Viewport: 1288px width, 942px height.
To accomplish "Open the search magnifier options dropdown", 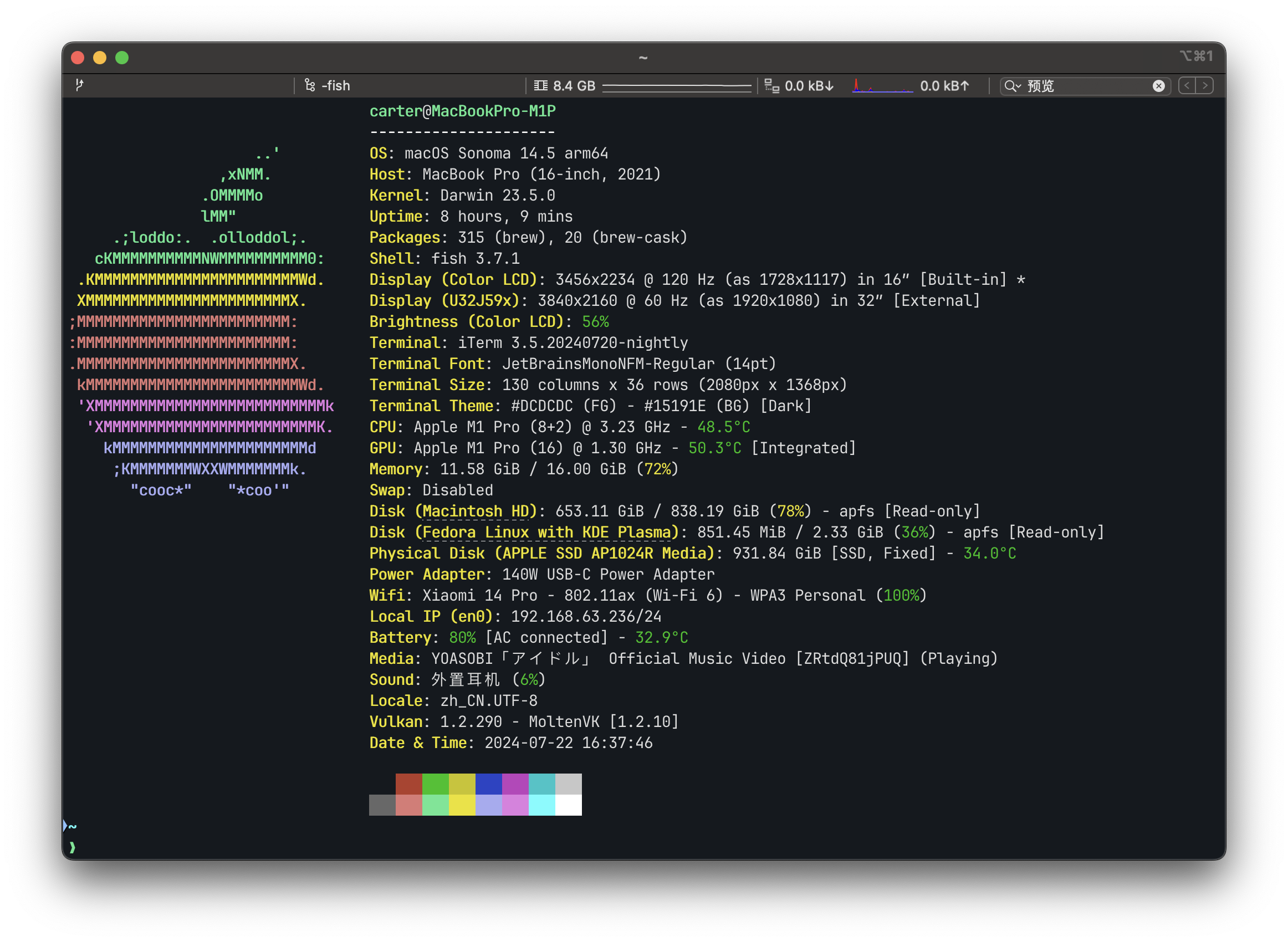I will (x=1013, y=85).
